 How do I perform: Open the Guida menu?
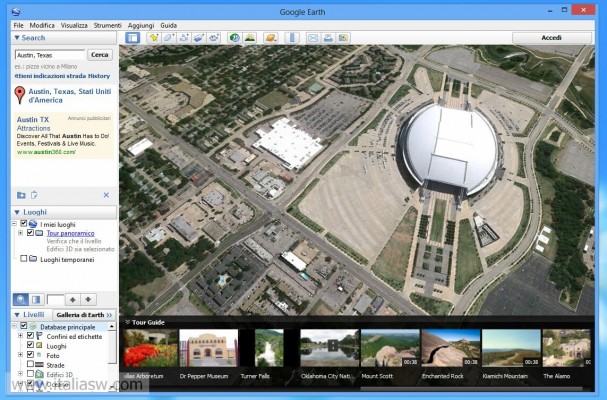coord(168,25)
